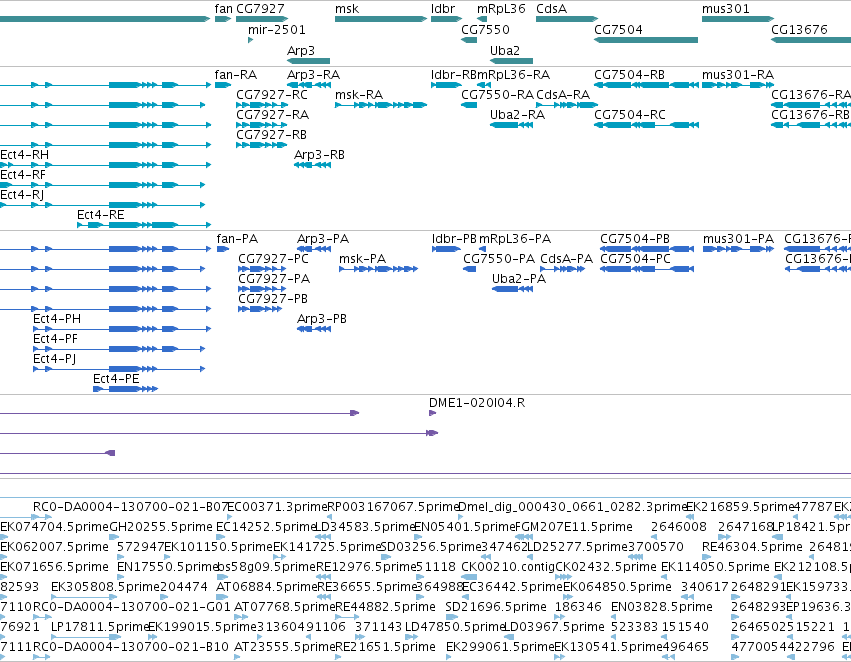Open the mus301-PA protein label
This screenshot has height=662, width=851.
[x=738, y=239]
